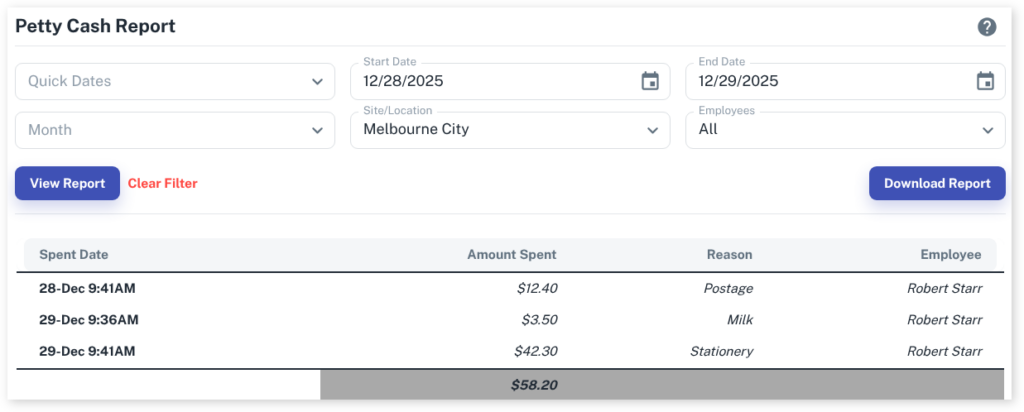The height and width of the screenshot is (412, 1024).
Task: Click the $58.20 total amount cell
Action: coord(534,384)
